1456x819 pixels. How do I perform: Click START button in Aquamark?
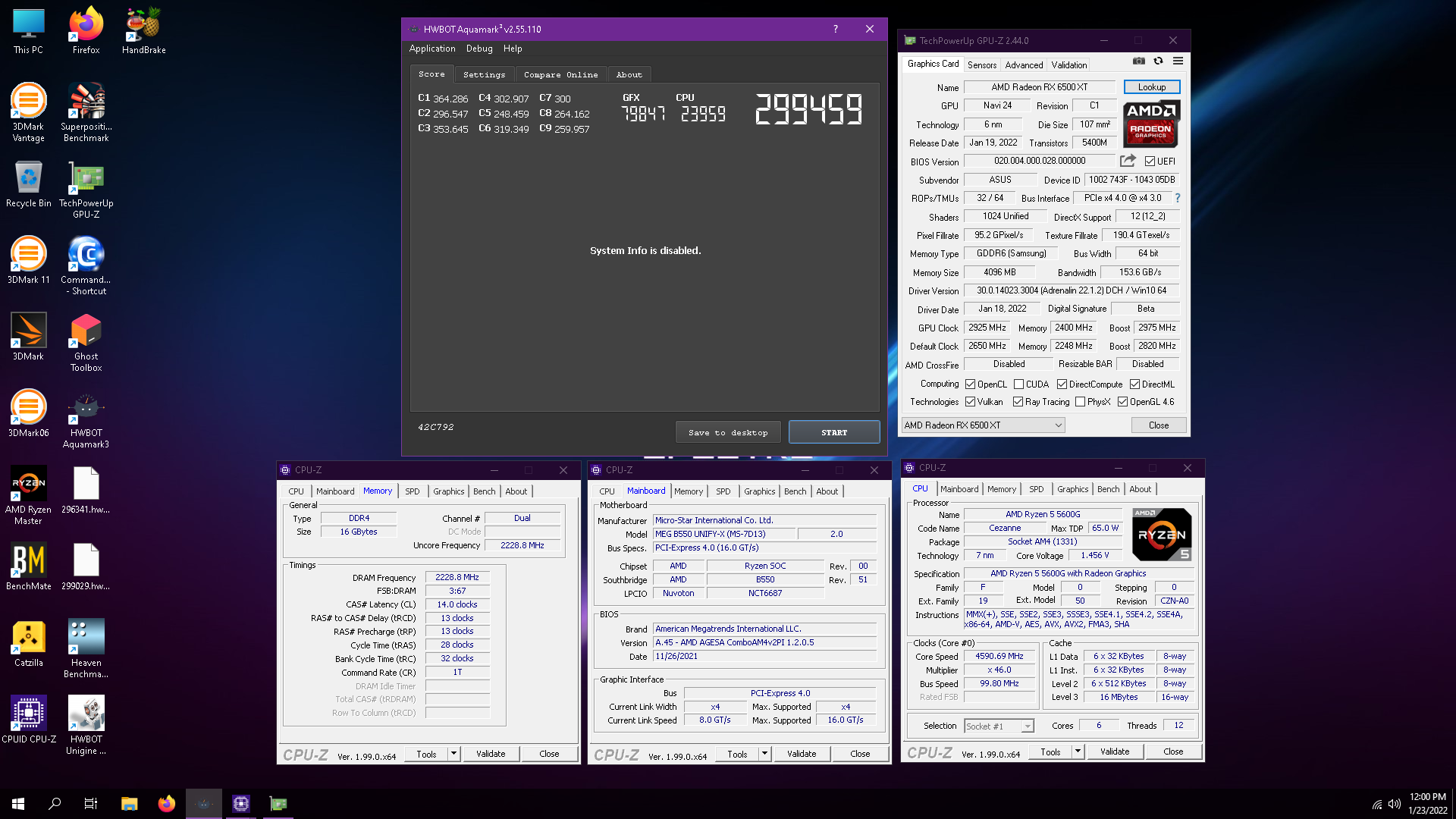coord(834,432)
